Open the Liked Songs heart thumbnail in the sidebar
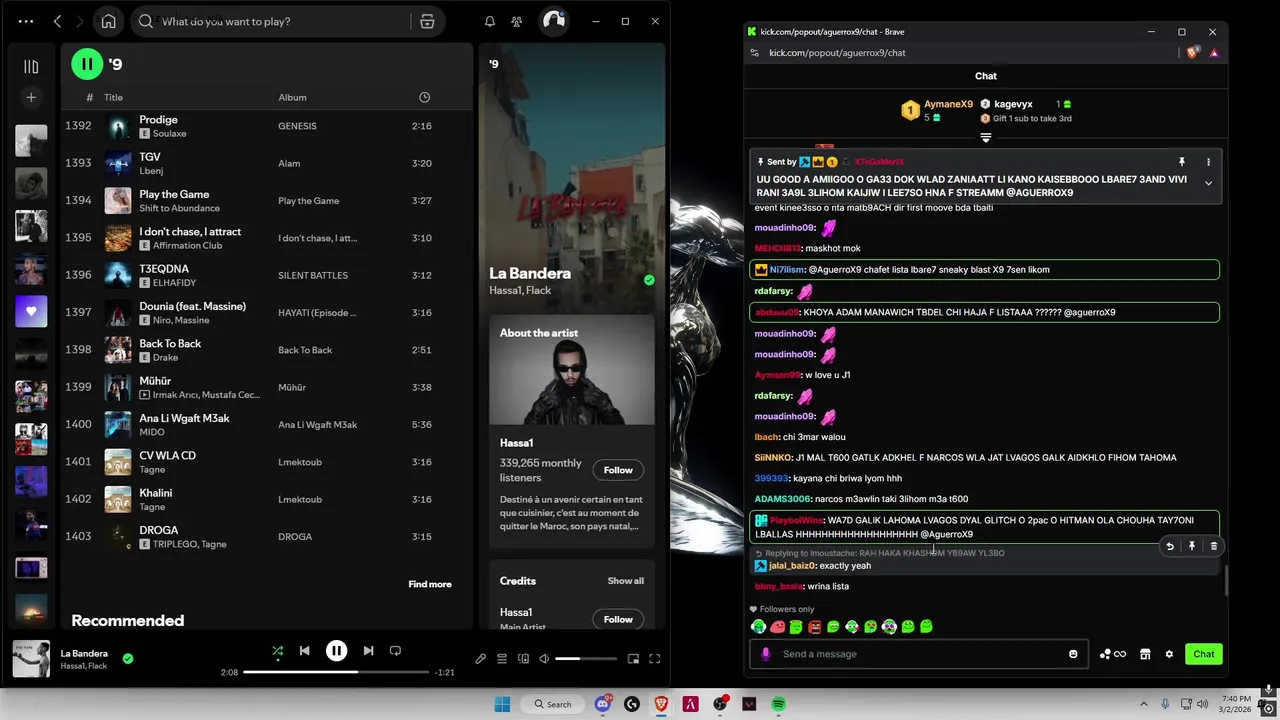 coord(31,311)
